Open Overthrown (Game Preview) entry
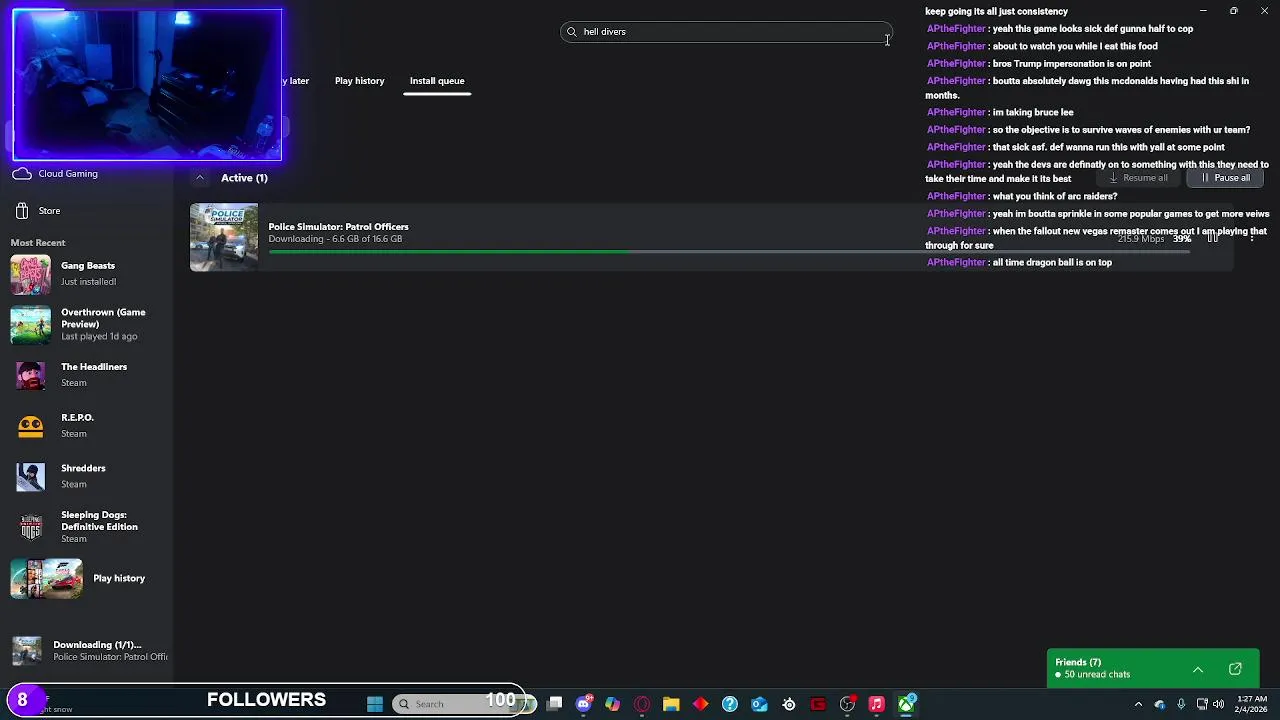Viewport: 1280px width, 720px height. coord(88,324)
